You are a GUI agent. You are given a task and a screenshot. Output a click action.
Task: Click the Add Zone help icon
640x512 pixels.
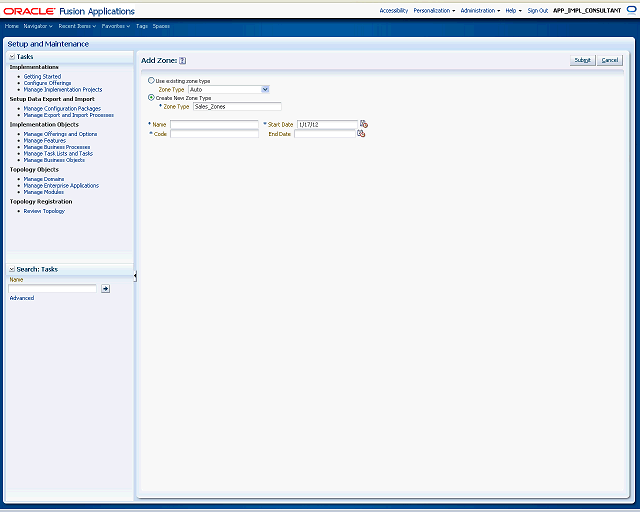click(x=182, y=60)
